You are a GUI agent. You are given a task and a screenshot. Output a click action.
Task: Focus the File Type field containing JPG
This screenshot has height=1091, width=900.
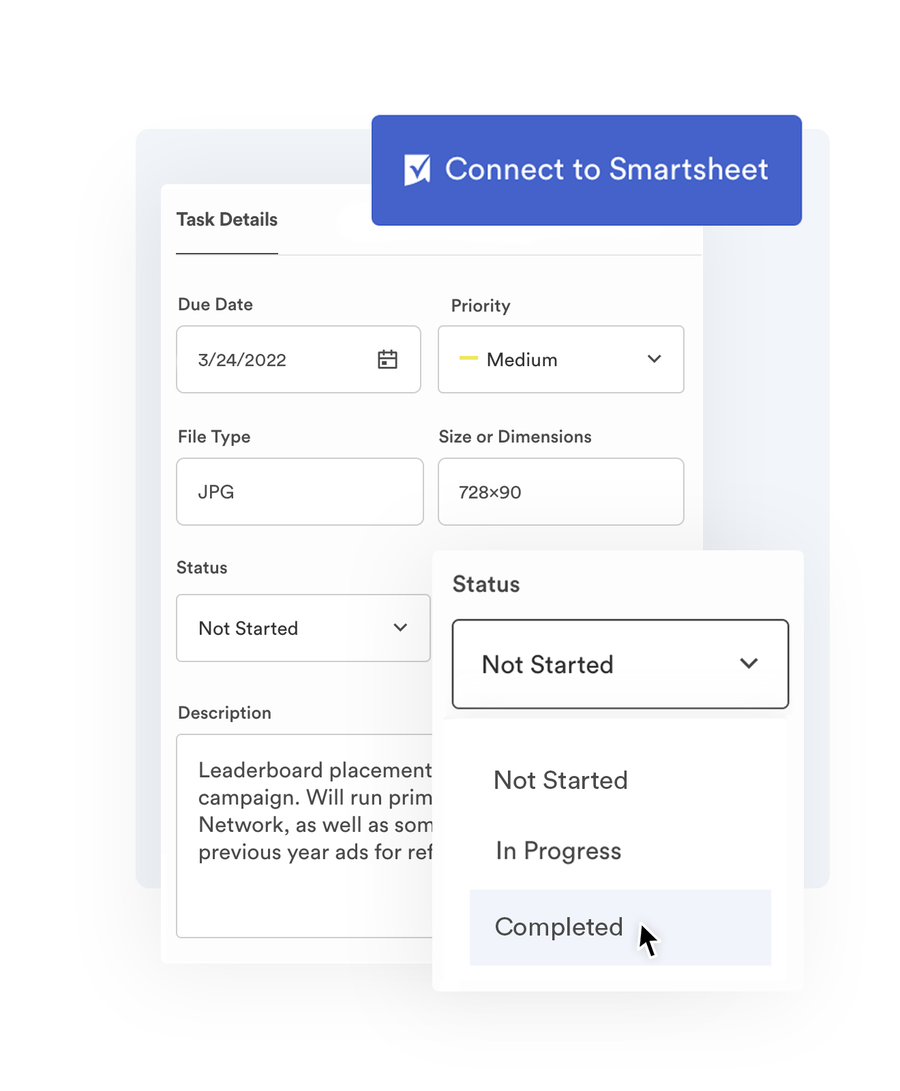(x=299, y=492)
